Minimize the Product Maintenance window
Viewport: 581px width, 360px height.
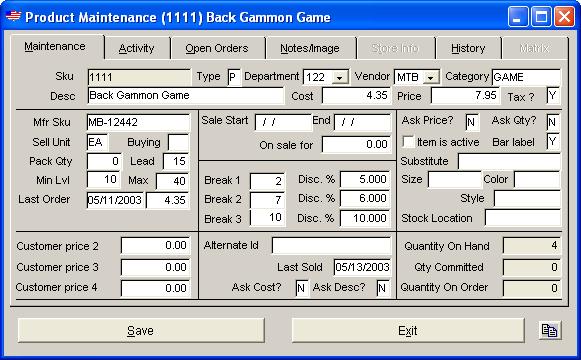518,17
